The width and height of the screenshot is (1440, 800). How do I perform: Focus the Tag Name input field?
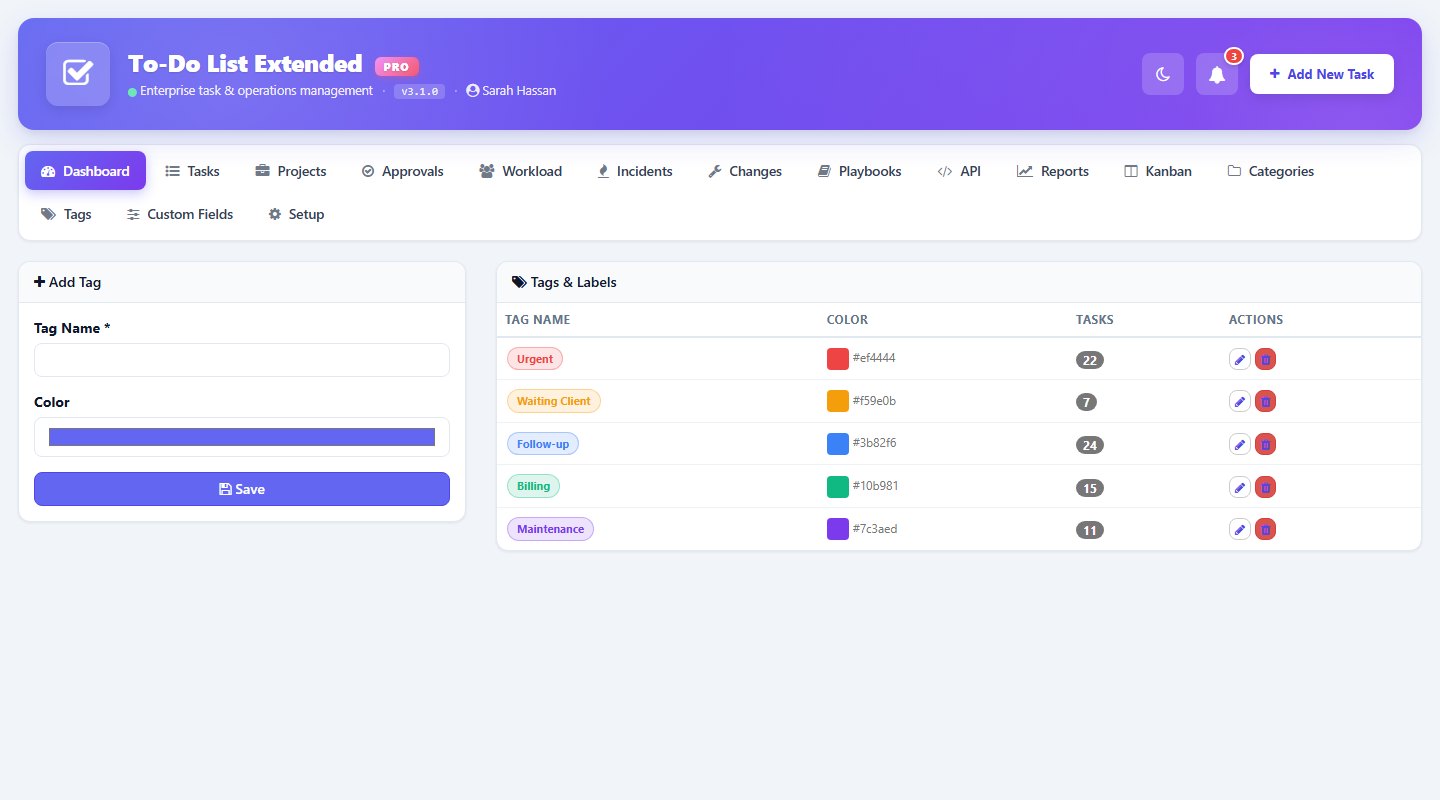[x=242, y=360]
